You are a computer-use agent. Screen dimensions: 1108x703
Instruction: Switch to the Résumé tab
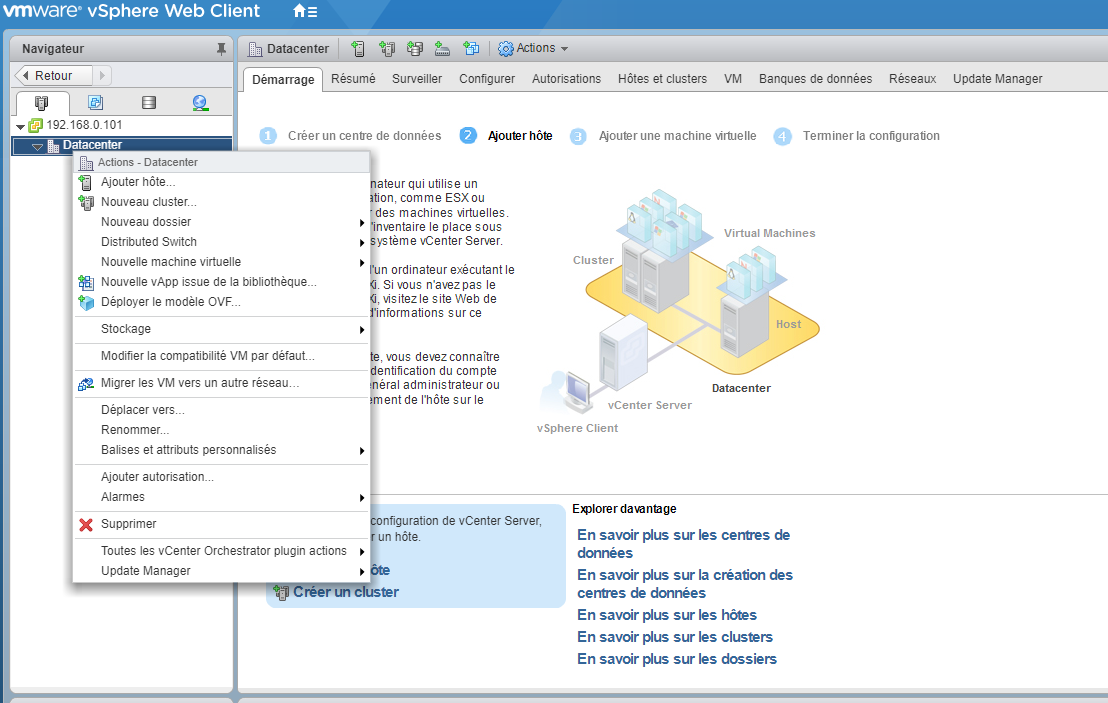point(353,78)
